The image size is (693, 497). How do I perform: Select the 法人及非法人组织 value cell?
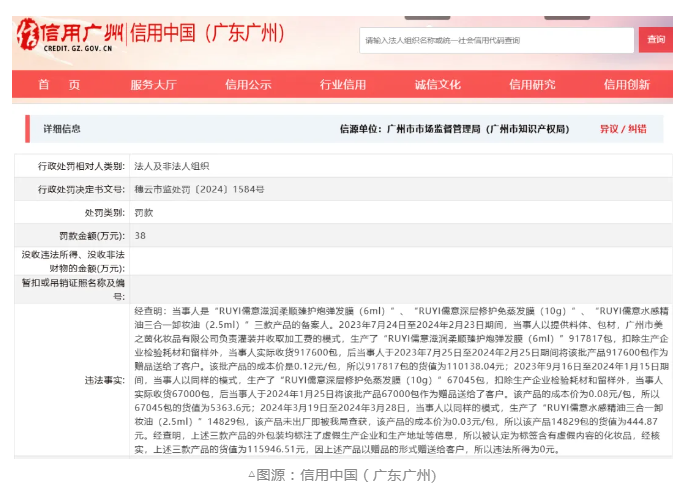171,166
